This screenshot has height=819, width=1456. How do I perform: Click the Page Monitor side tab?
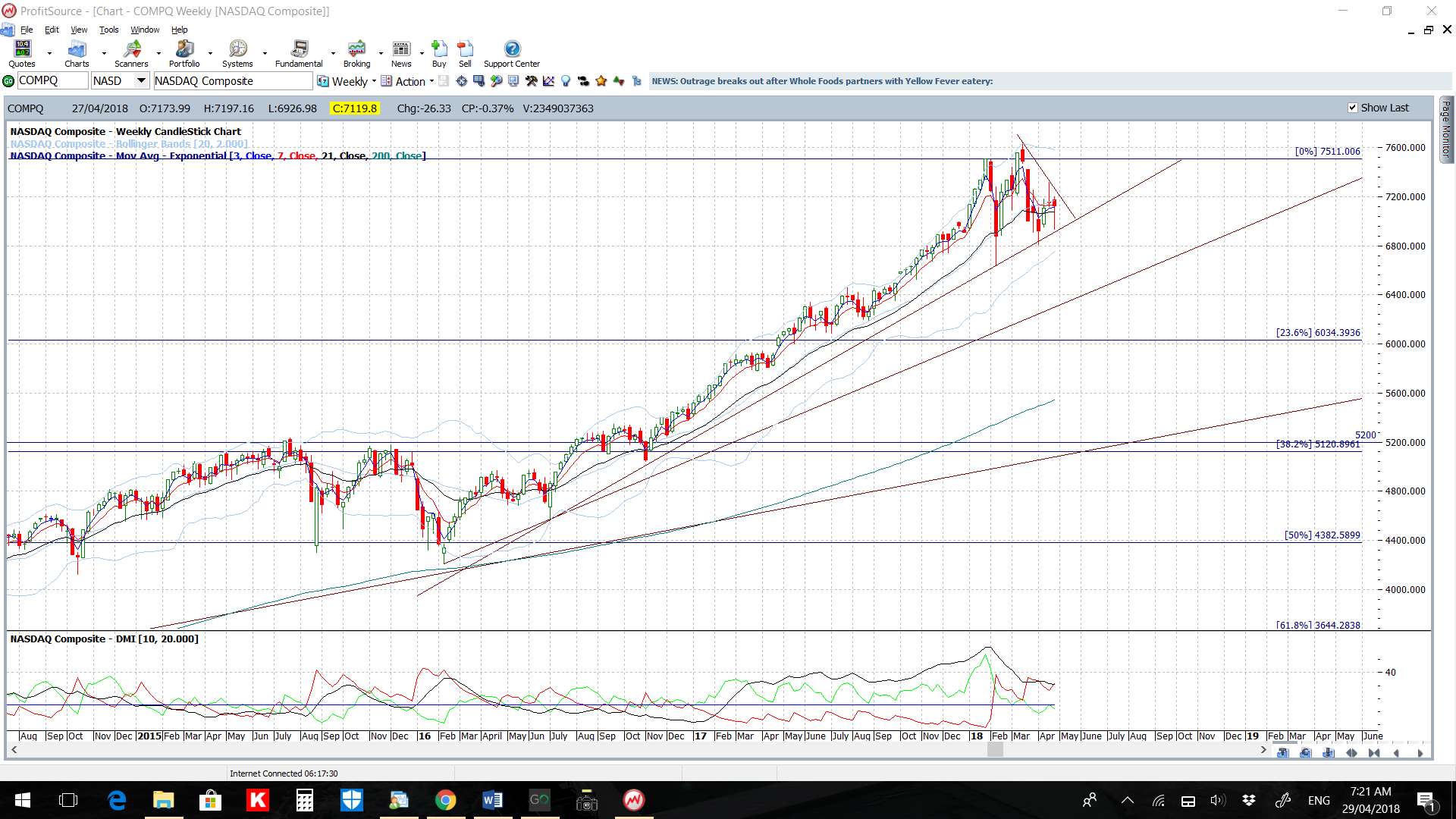(1446, 129)
